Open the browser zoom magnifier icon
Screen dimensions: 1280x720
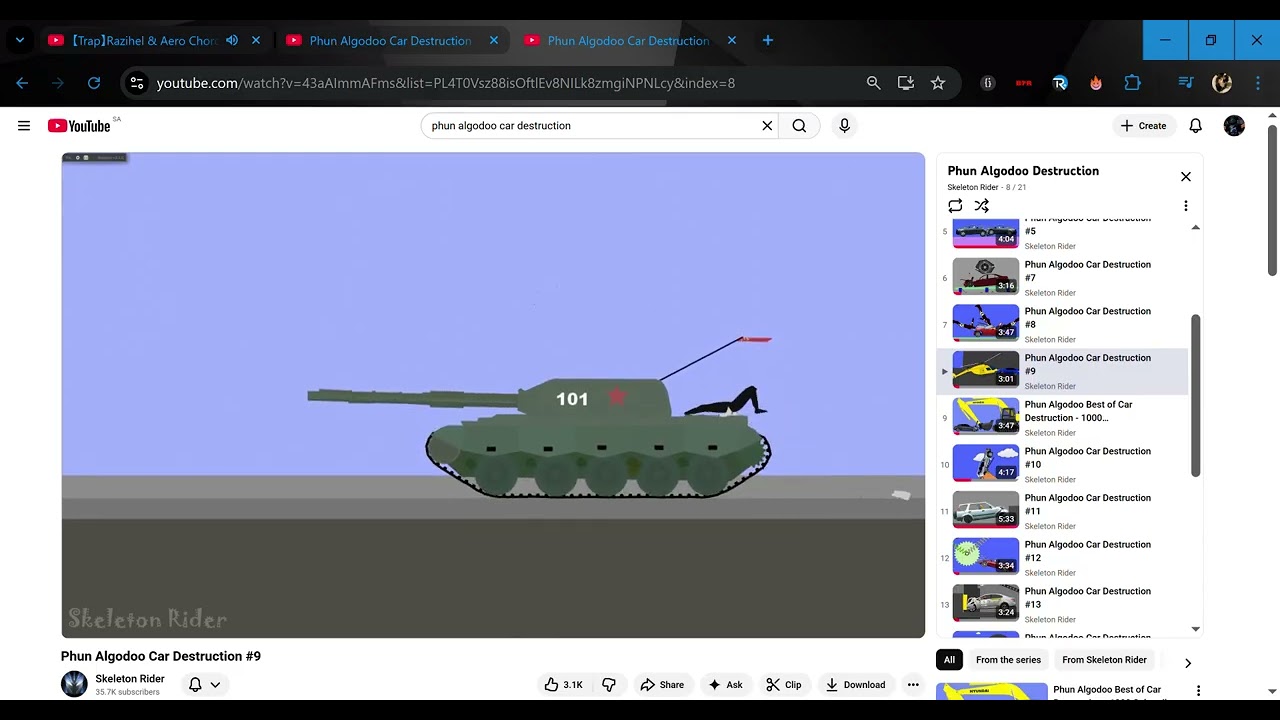pos(874,83)
